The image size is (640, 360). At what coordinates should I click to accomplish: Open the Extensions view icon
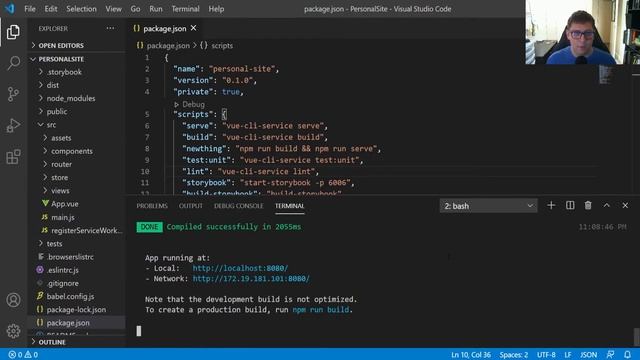tap(13, 157)
